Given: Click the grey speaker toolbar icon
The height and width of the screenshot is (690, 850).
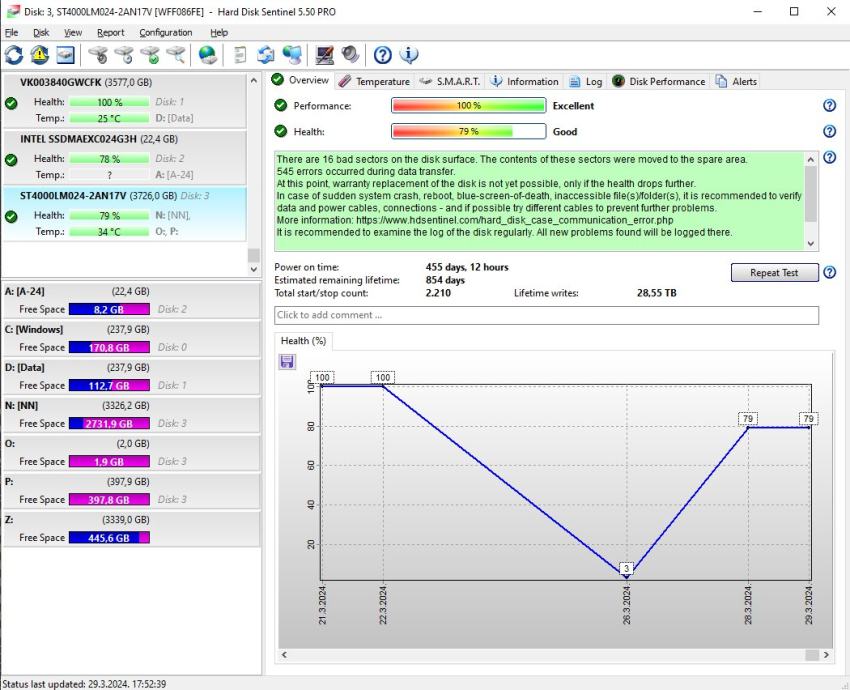Looking at the screenshot, I should (350, 54).
